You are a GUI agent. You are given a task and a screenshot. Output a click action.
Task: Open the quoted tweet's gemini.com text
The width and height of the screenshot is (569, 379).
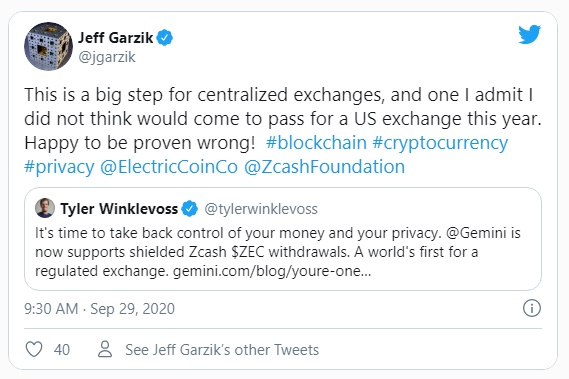(x=272, y=271)
